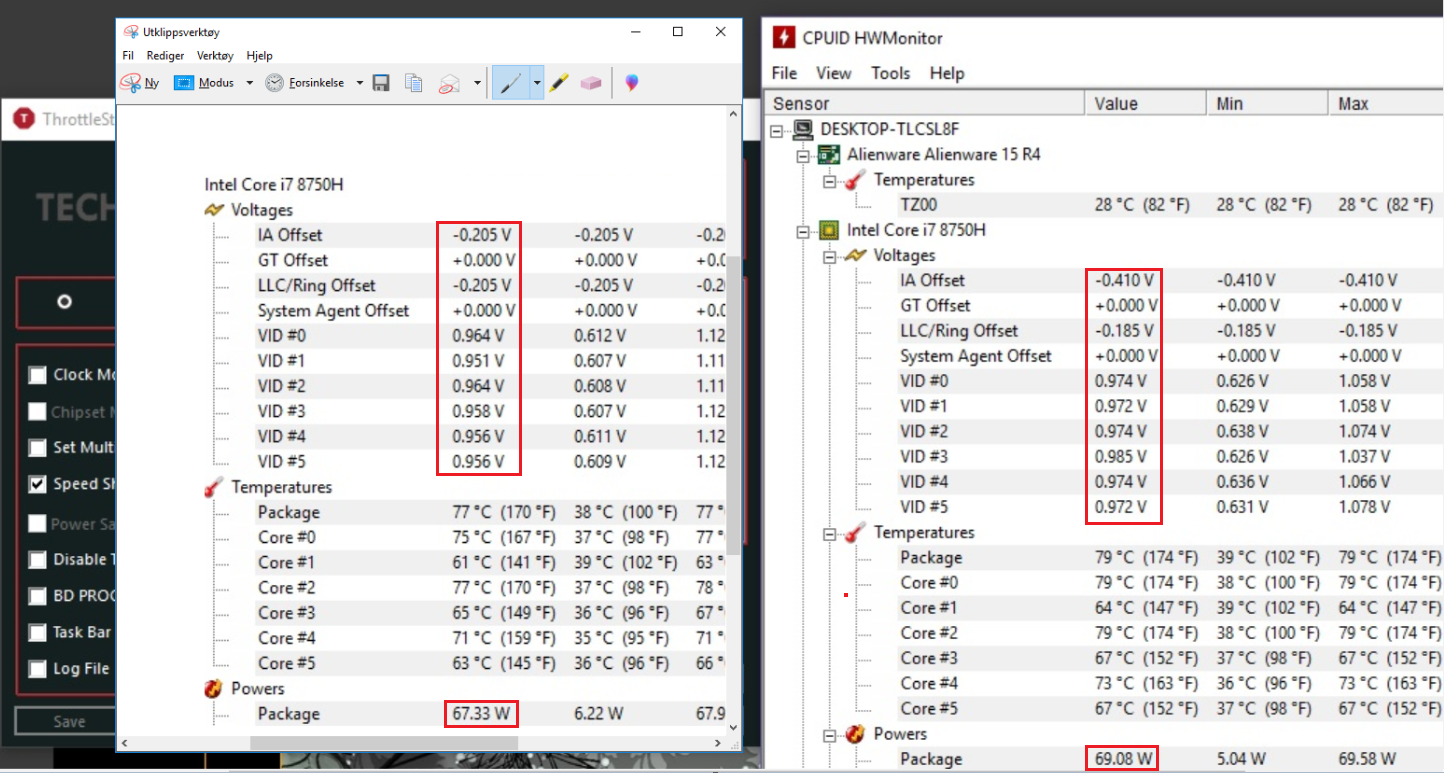Screen dimensions: 1444x773
Task: Toggle the Set Multiplier checkbox in ThrottleStop
Action: 38,448
